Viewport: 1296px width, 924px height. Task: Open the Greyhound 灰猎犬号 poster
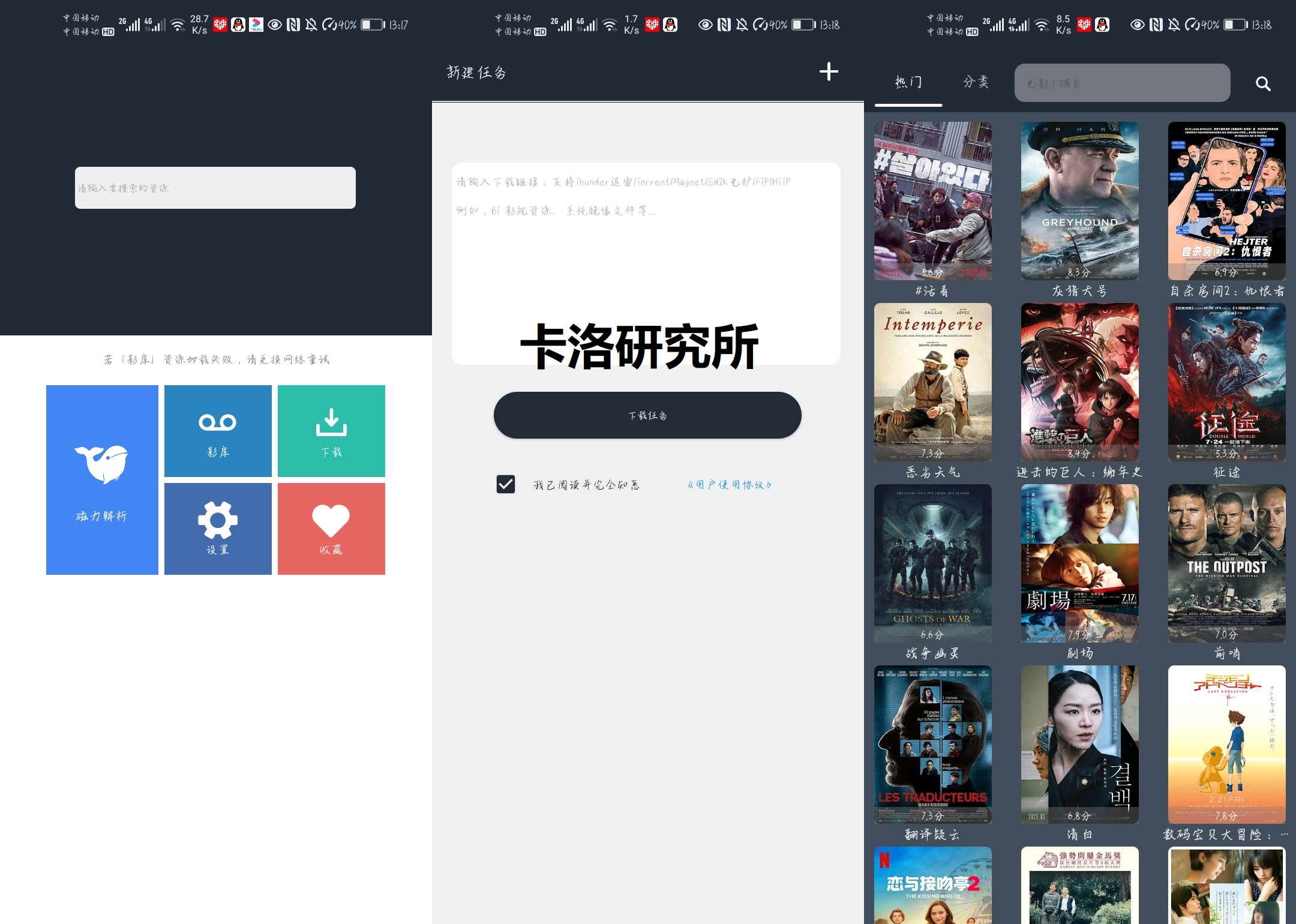pos(1080,201)
